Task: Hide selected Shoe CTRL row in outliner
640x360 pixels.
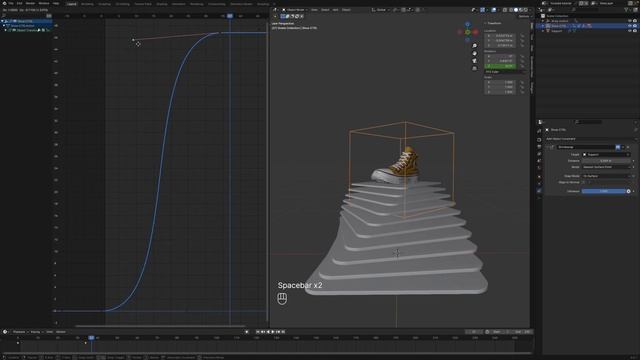Action: (630, 26)
